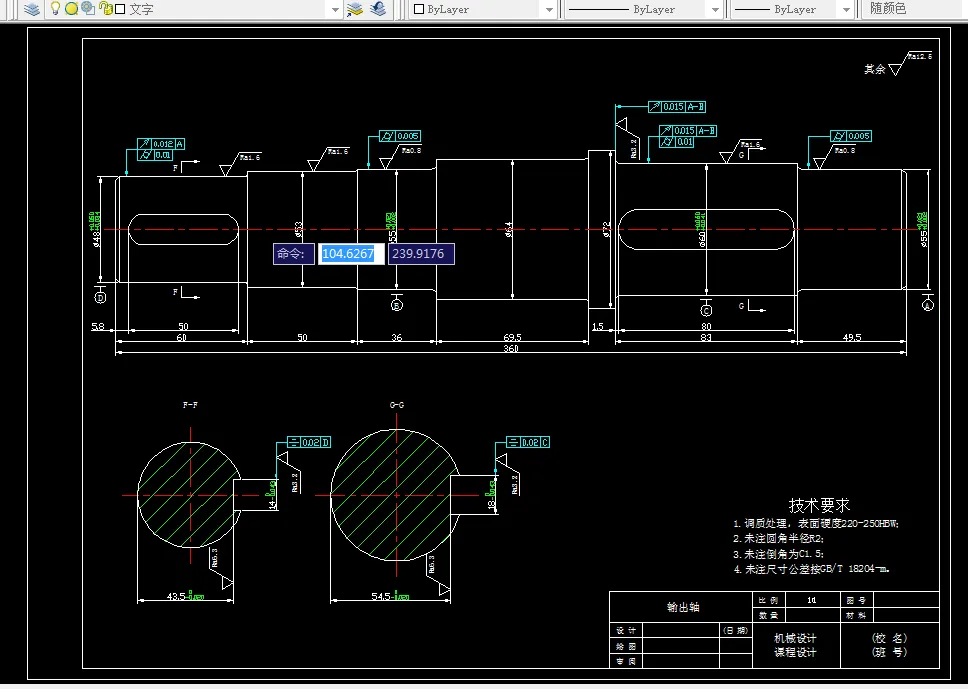Click the 文字 layer color square
This screenshot has height=689, width=968.
120,9
